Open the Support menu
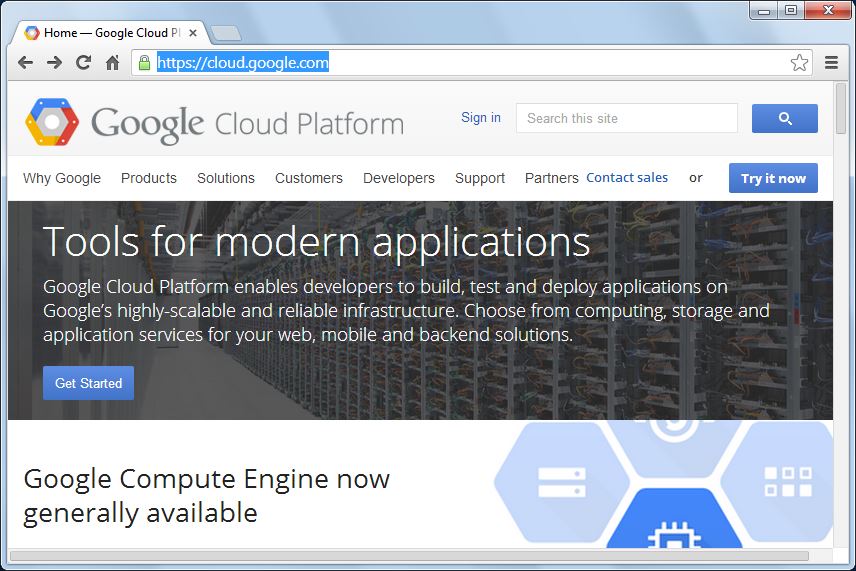The height and width of the screenshot is (571, 856). click(480, 179)
